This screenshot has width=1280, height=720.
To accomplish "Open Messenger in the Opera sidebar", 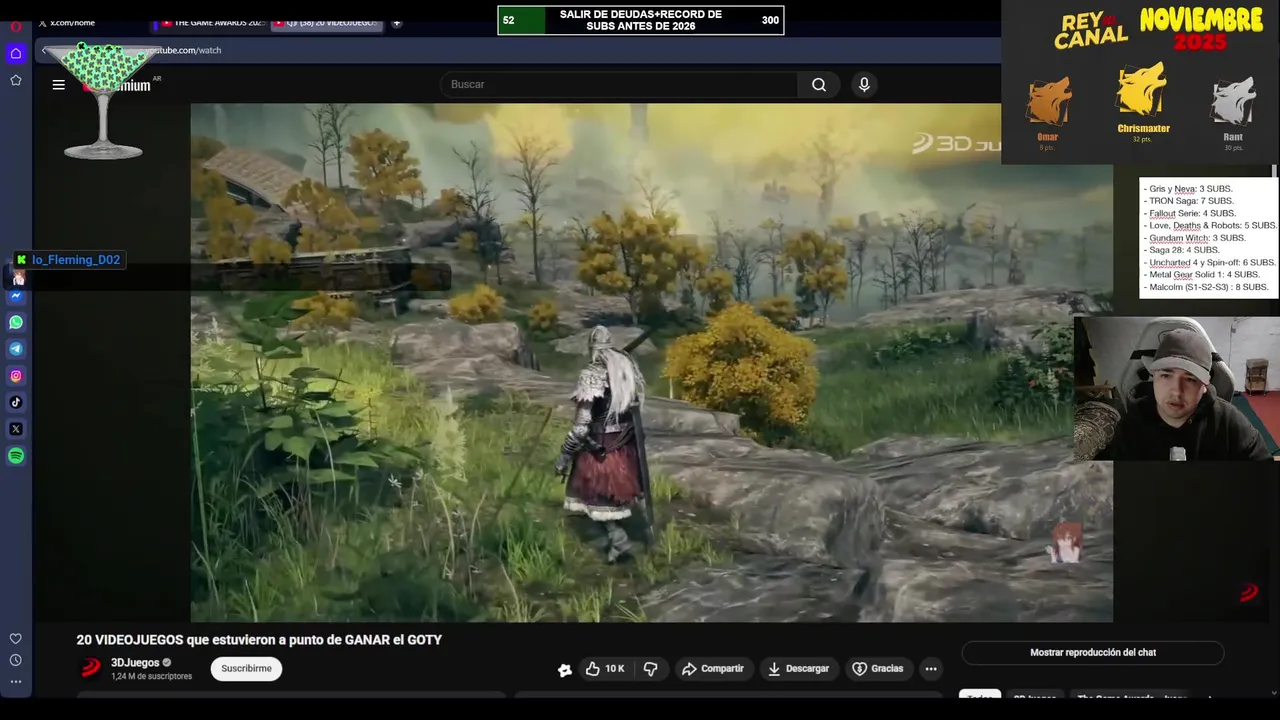I will (x=16, y=296).
